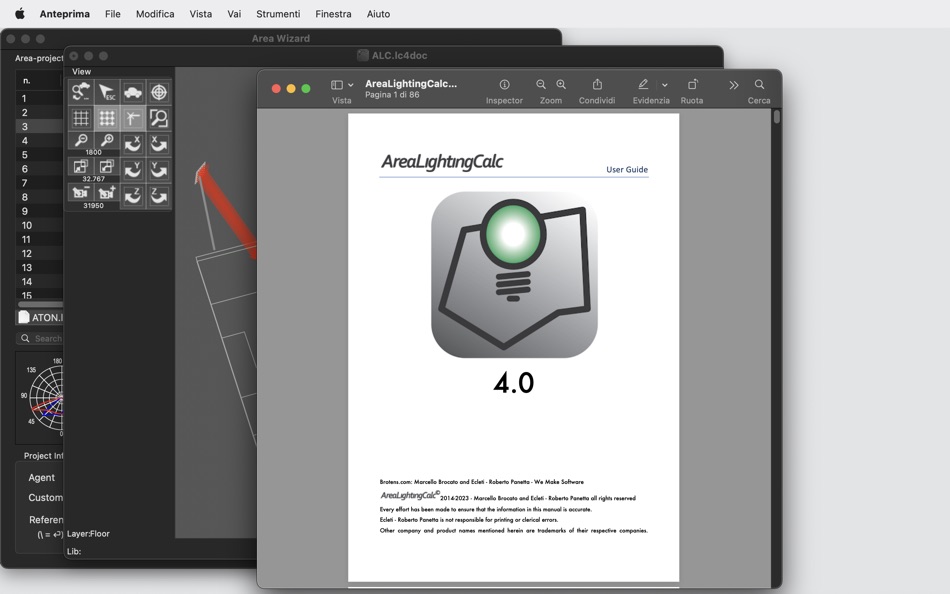The image size is (950, 594).
Task: Click the 'Layer:Floor' status text
Action: [x=88, y=534]
